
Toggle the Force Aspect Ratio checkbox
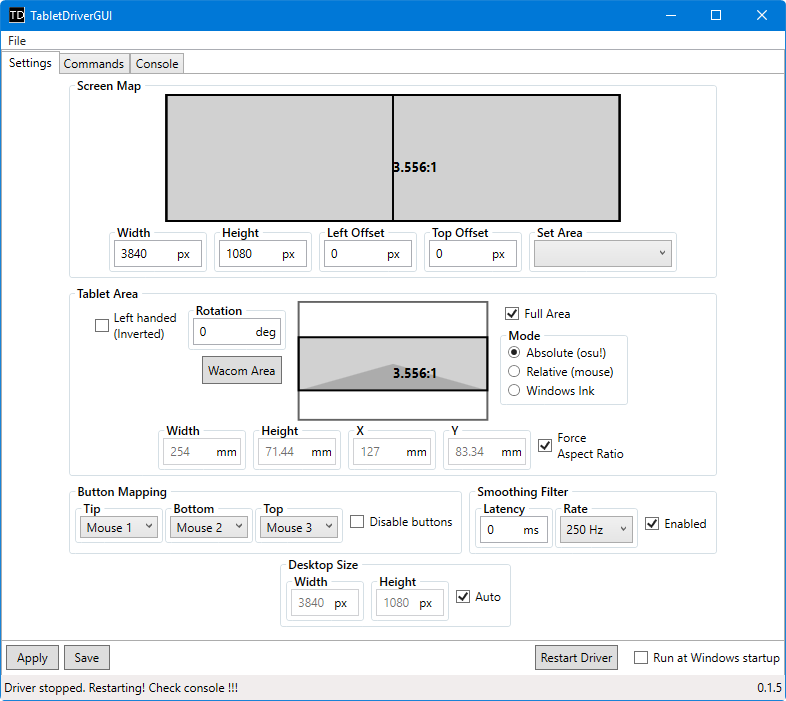click(x=545, y=445)
